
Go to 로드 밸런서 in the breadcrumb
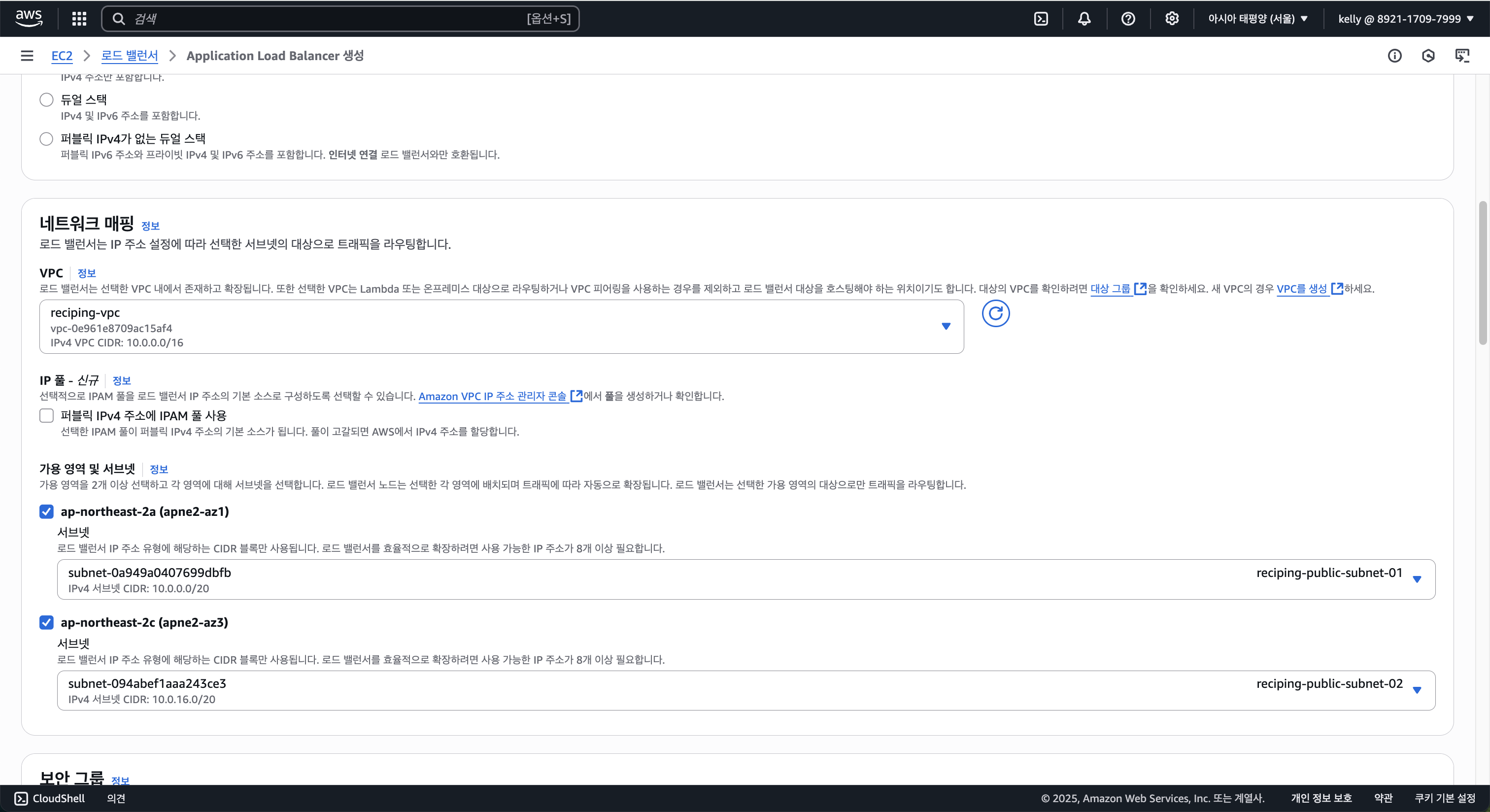pos(130,56)
